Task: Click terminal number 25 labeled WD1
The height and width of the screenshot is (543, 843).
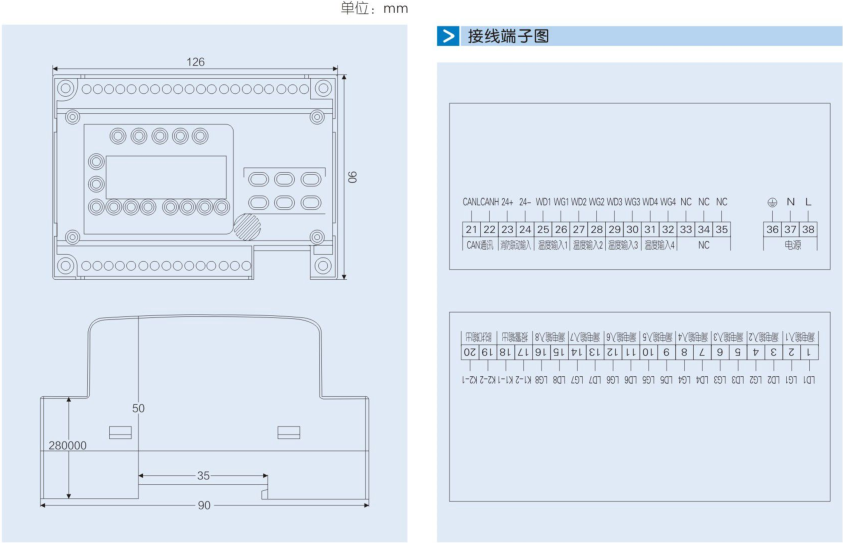Action: [543, 229]
